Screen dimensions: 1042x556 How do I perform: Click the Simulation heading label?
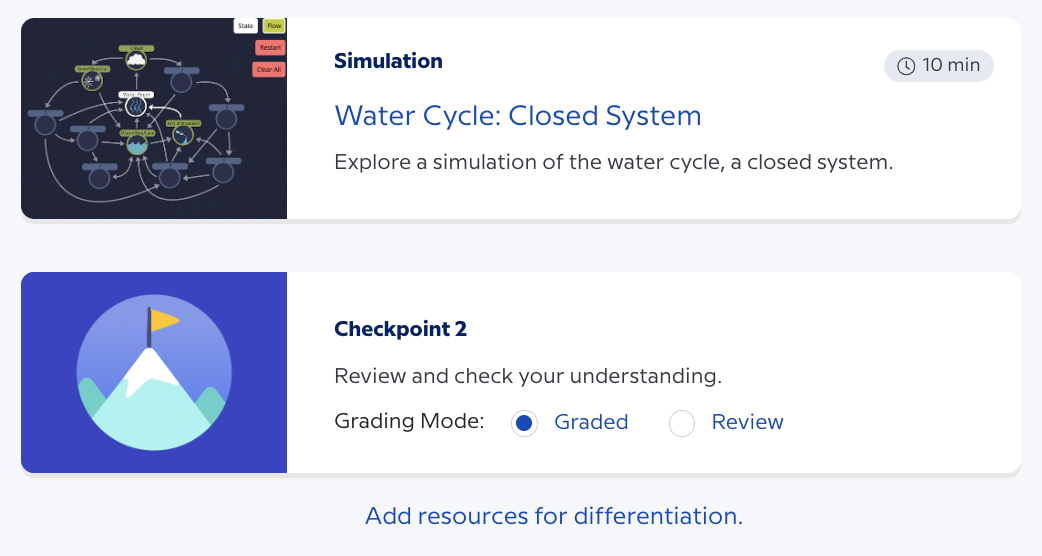click(x=388, y=61)
